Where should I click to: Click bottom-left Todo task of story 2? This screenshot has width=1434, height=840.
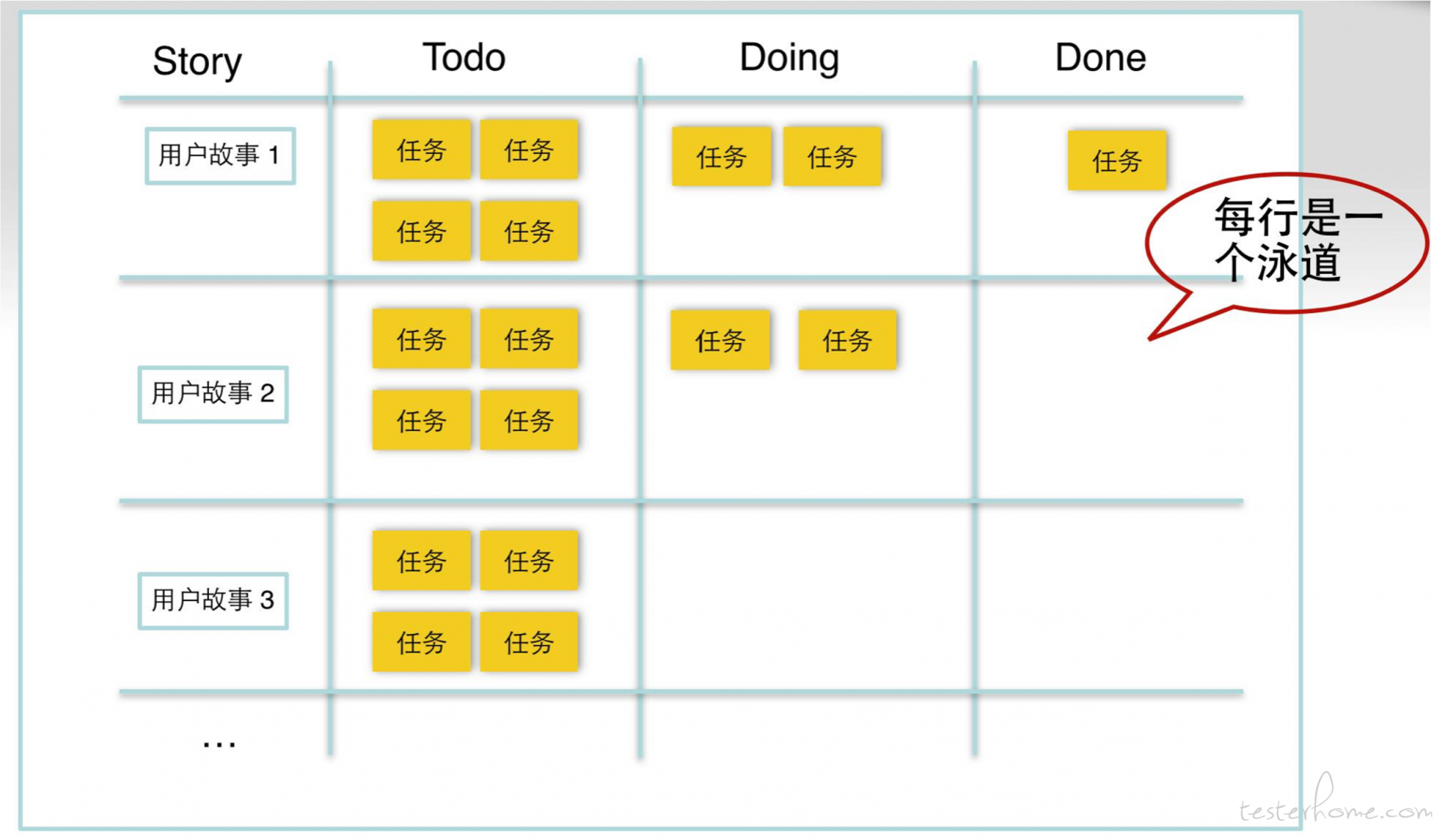(x=422, y=420)
